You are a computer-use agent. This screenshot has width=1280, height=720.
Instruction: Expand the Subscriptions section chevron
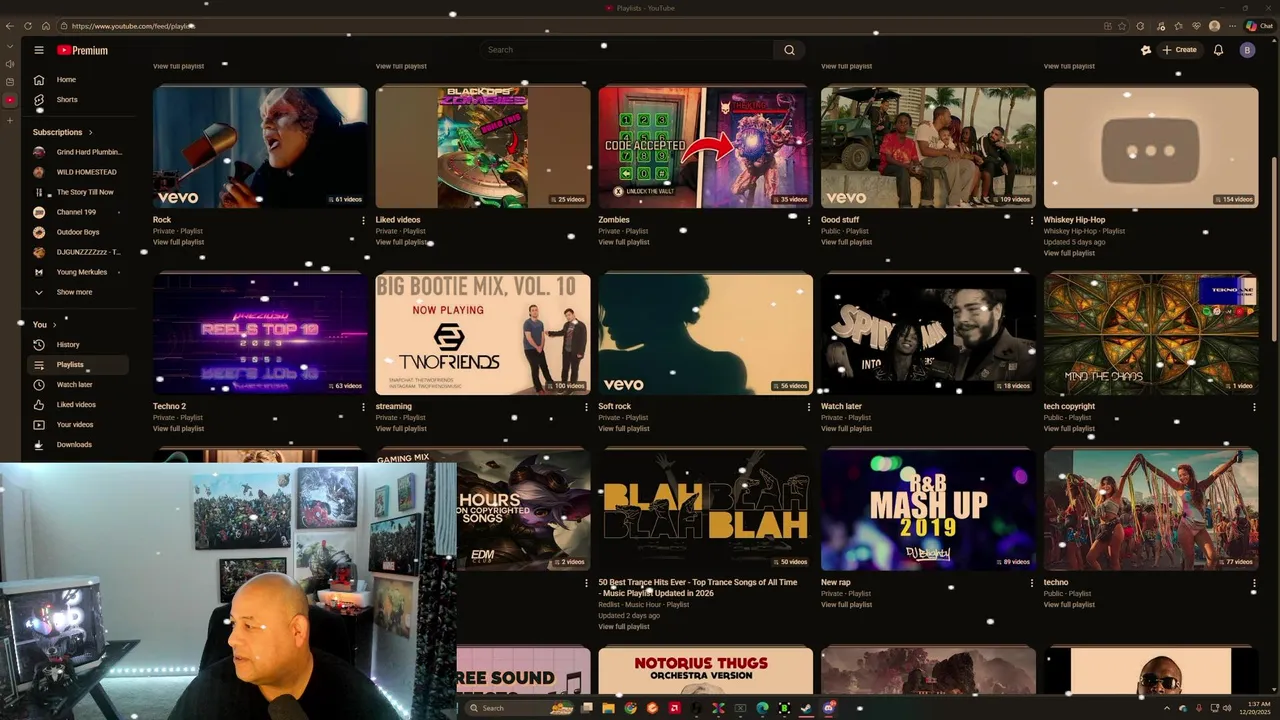click(90, 132)
